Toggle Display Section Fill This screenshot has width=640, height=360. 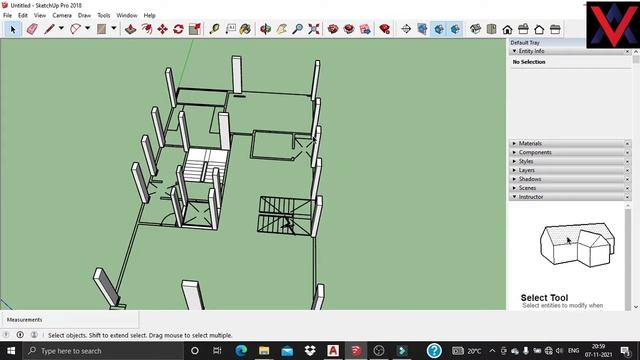(455, 29)
